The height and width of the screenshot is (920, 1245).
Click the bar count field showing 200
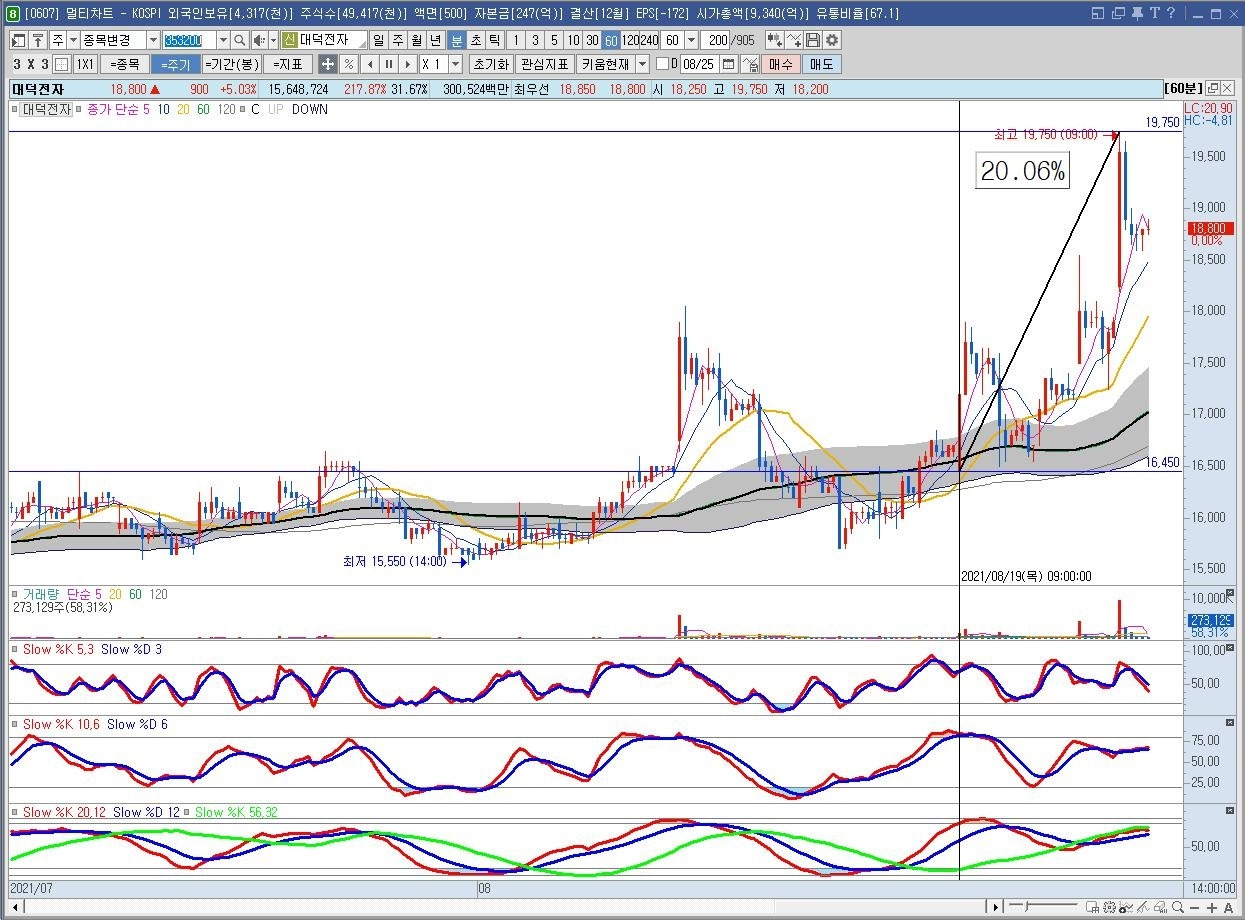715,40
